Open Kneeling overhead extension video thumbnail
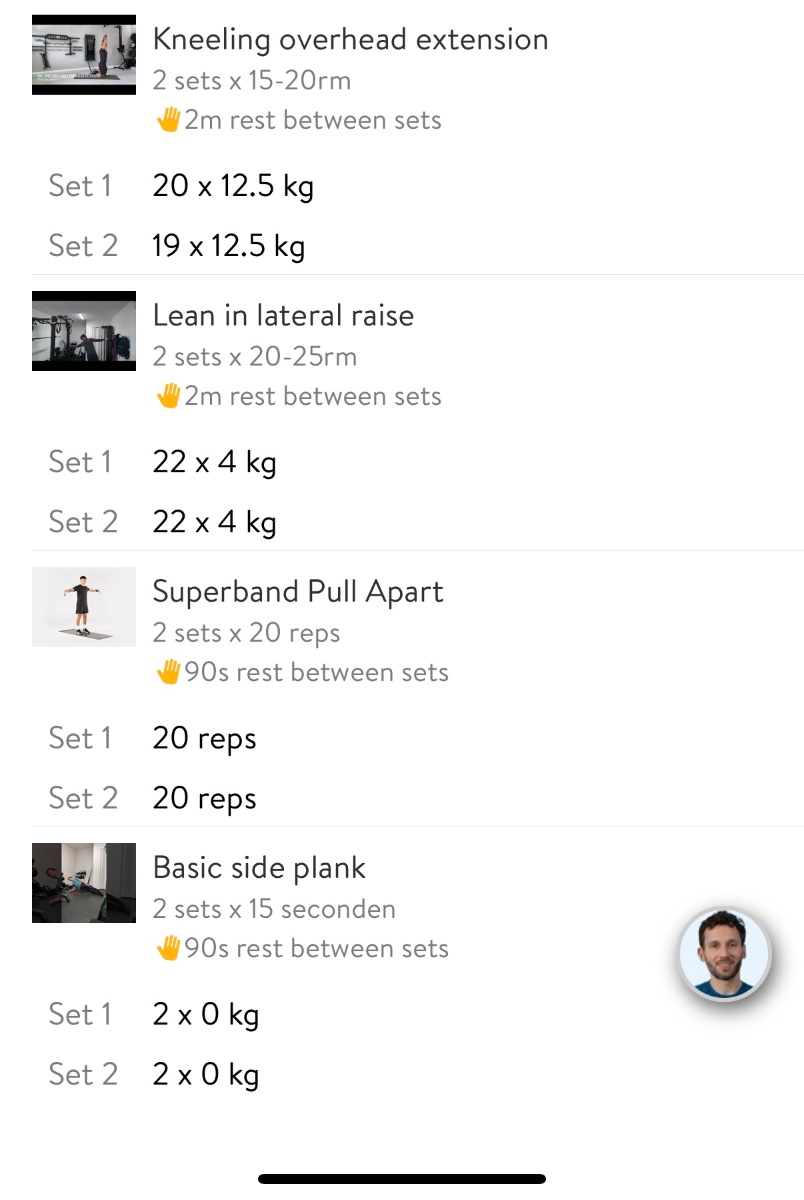The height and width of the screenshot is (1200, 804). coord(84,55)
